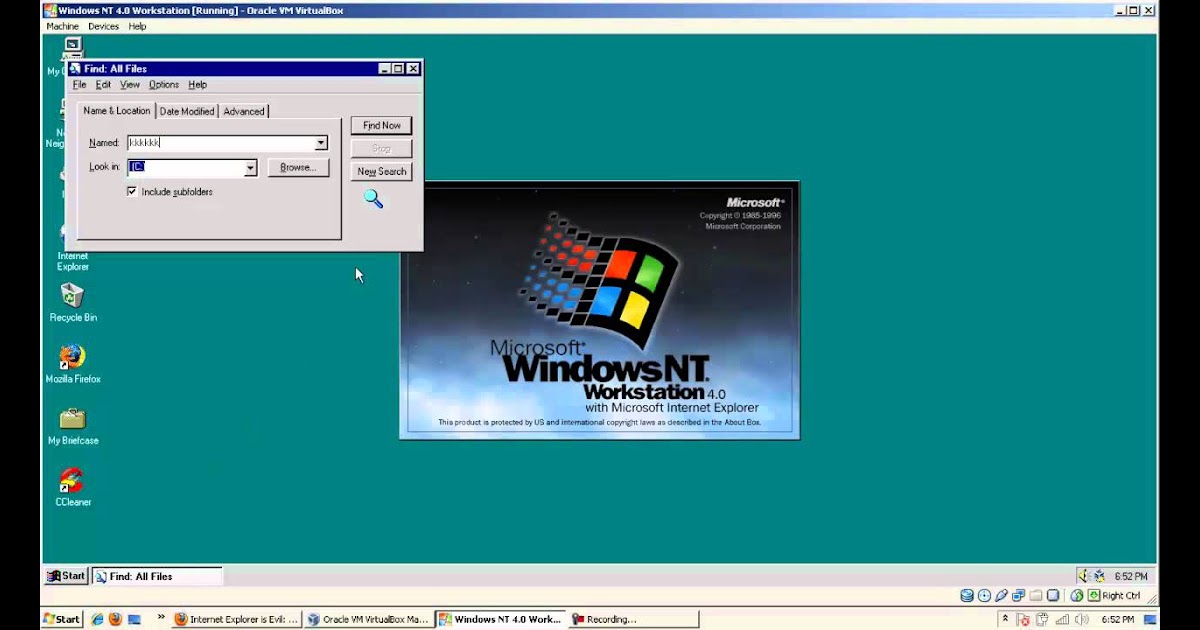Click the VirtualBox mouse integration indicator

(x=1077, y=595)
